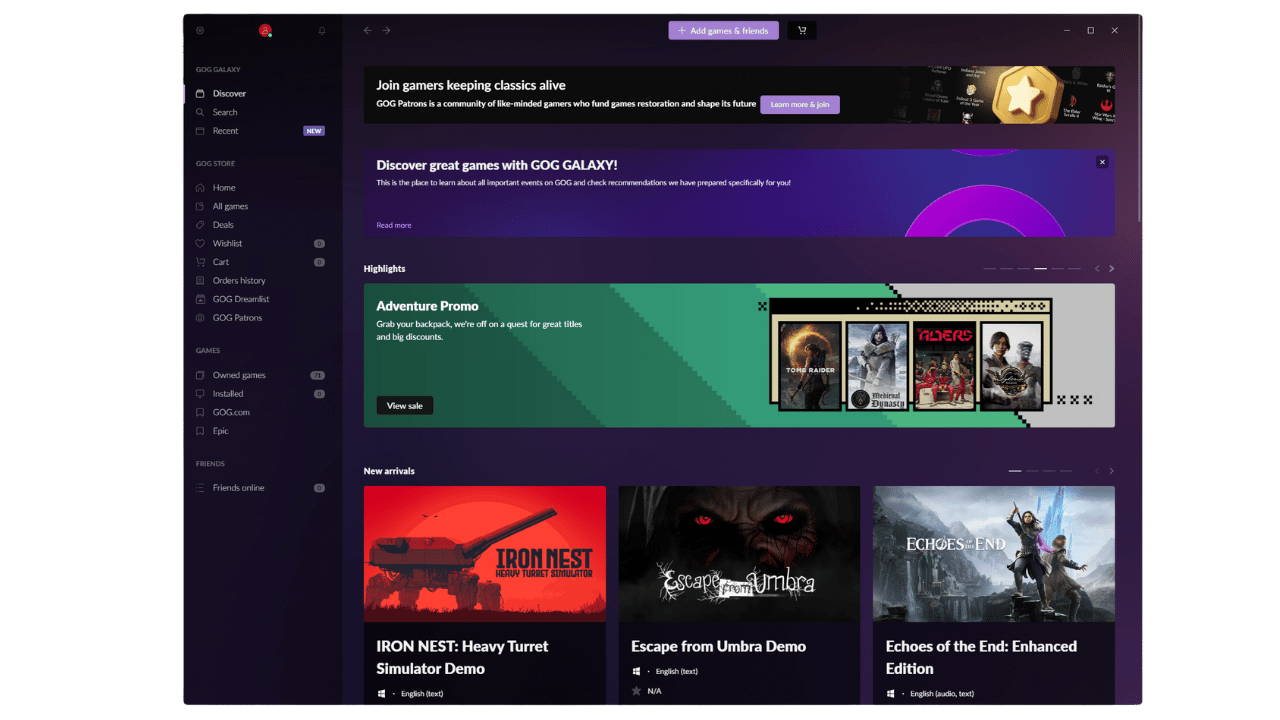Screen dimensions: 1280x720
Task: Open the Recent menu label
Action: (x=225, y=131)
